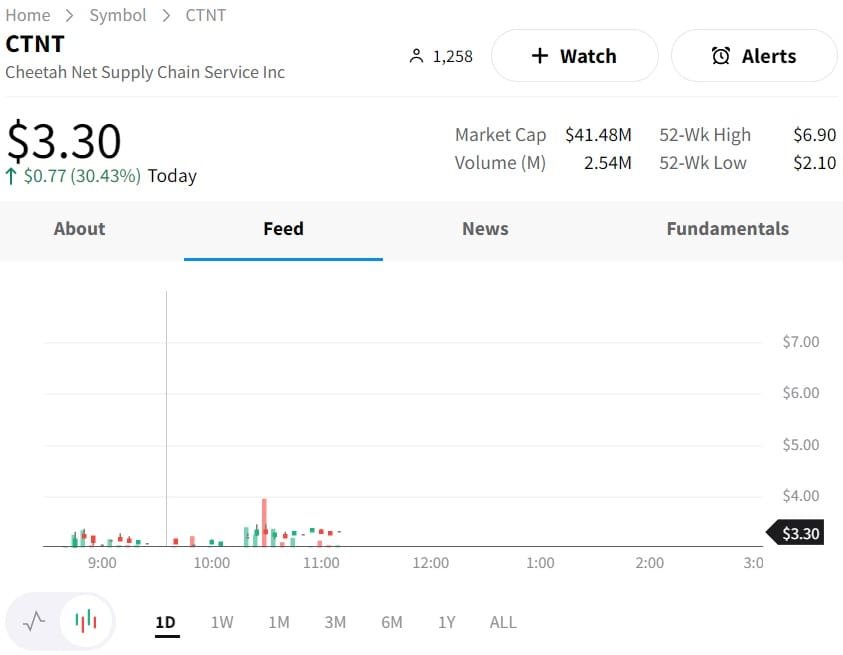
Task: Display ALL time price history
Action: 503,622
